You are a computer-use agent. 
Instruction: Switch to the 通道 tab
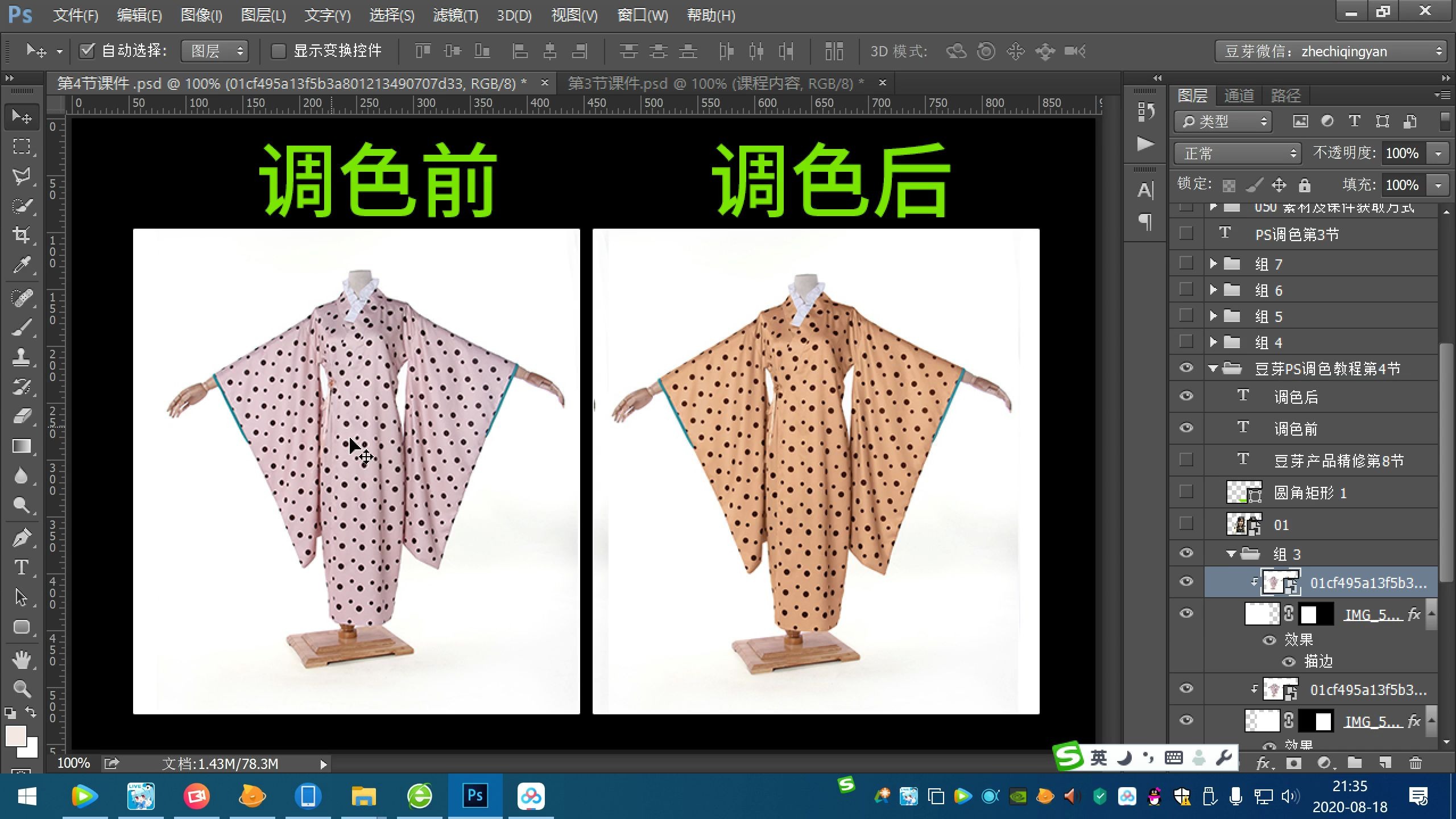1239,96
